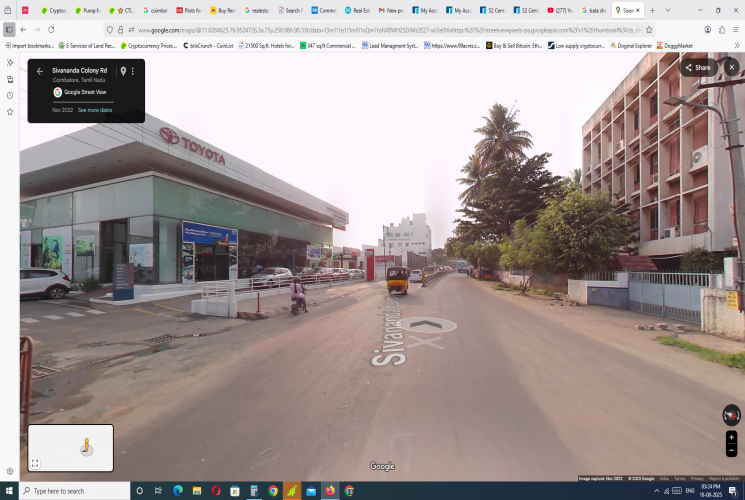This screenshot has height=500, width=745.
Task: Open the Mail app from the taskbar
Action: point(311,490)
